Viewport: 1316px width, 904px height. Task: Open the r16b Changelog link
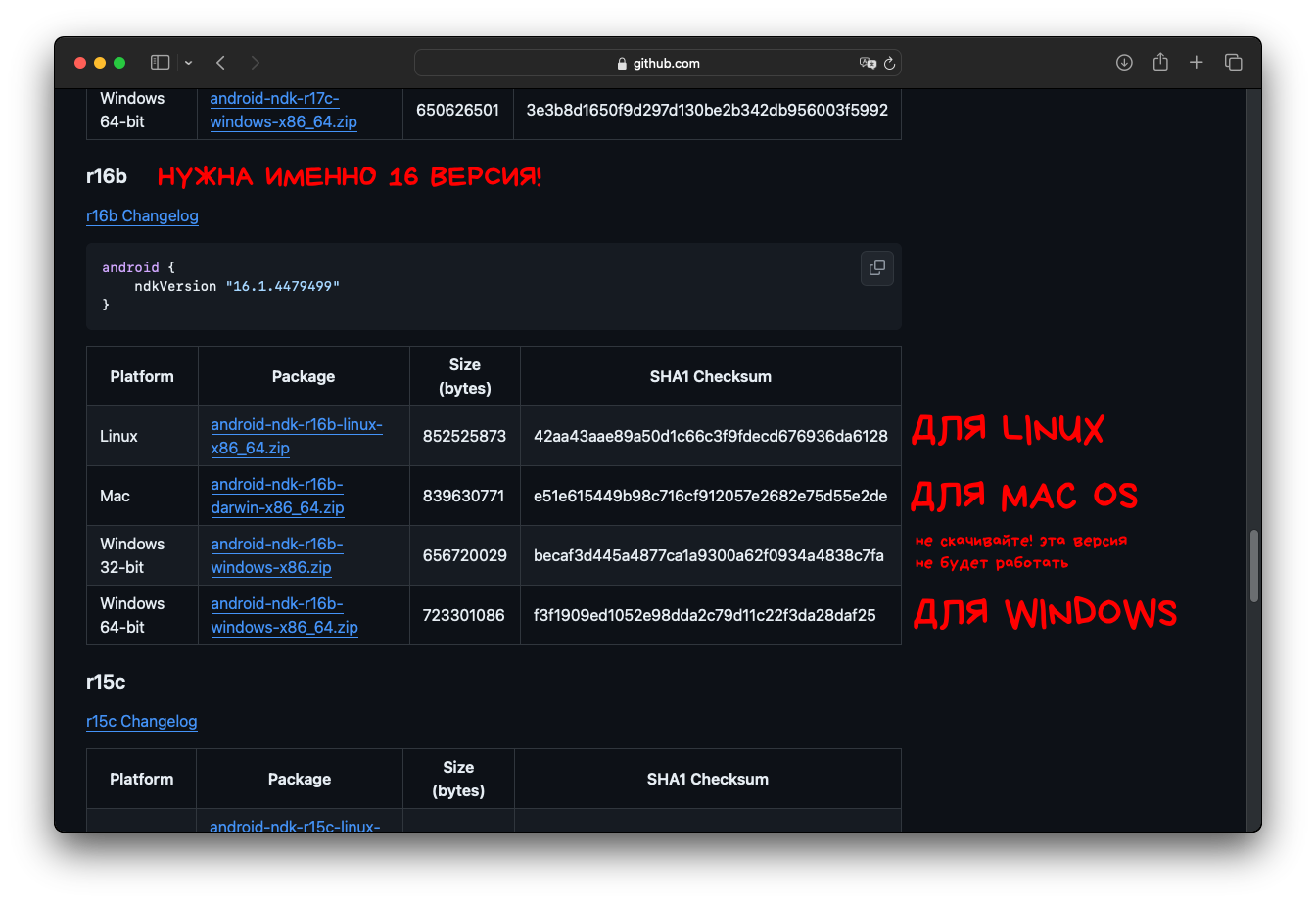pos(142,215)
